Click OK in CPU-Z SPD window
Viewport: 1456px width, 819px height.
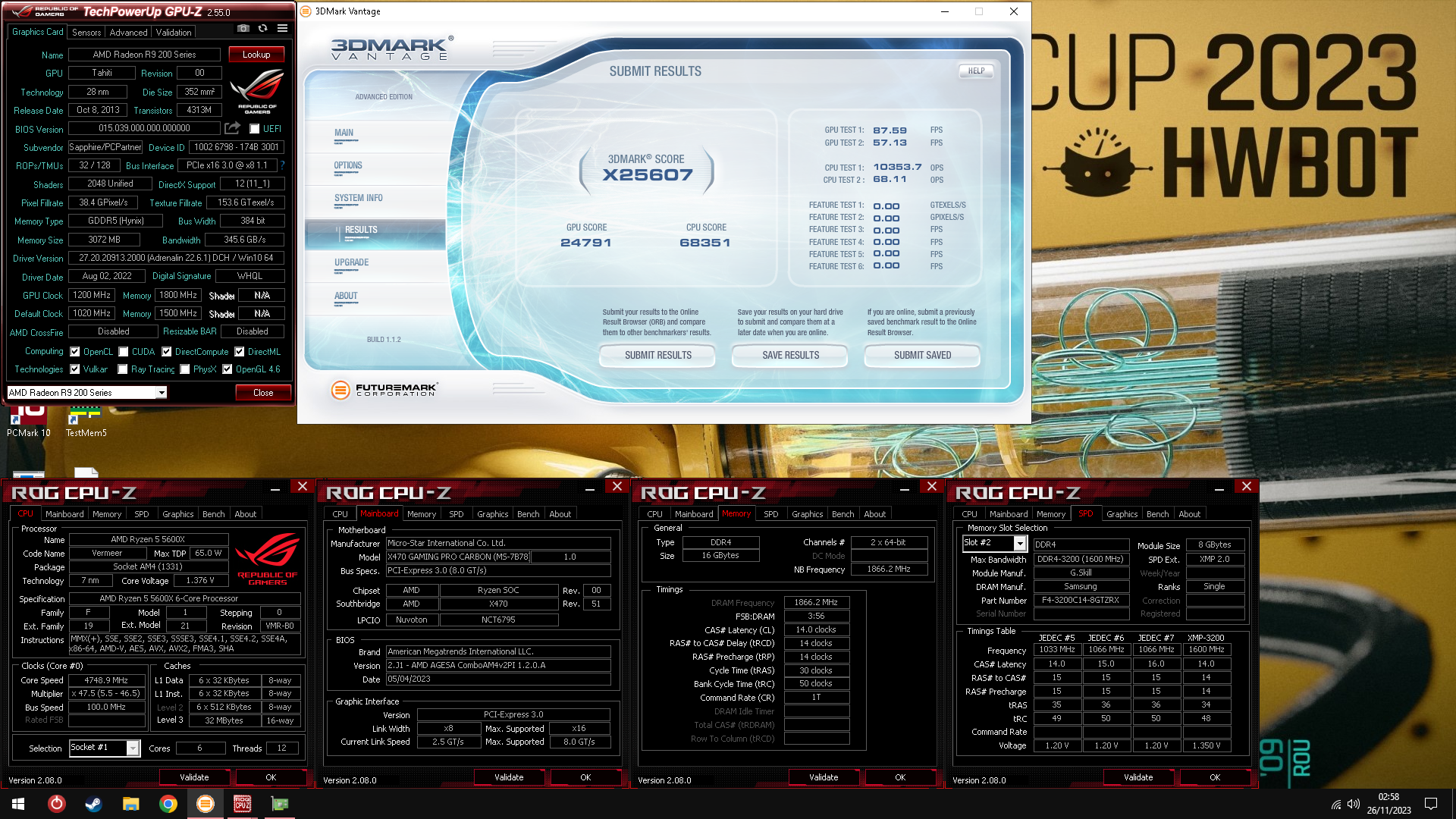[1215, 777]
